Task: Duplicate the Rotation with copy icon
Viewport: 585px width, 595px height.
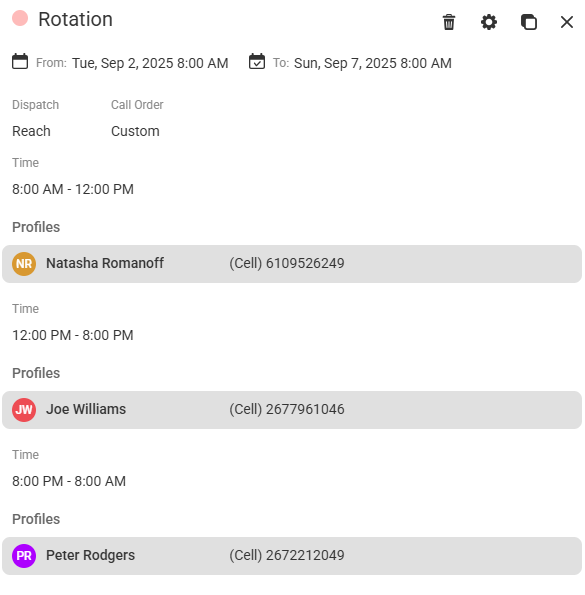Action: [528, 22]
